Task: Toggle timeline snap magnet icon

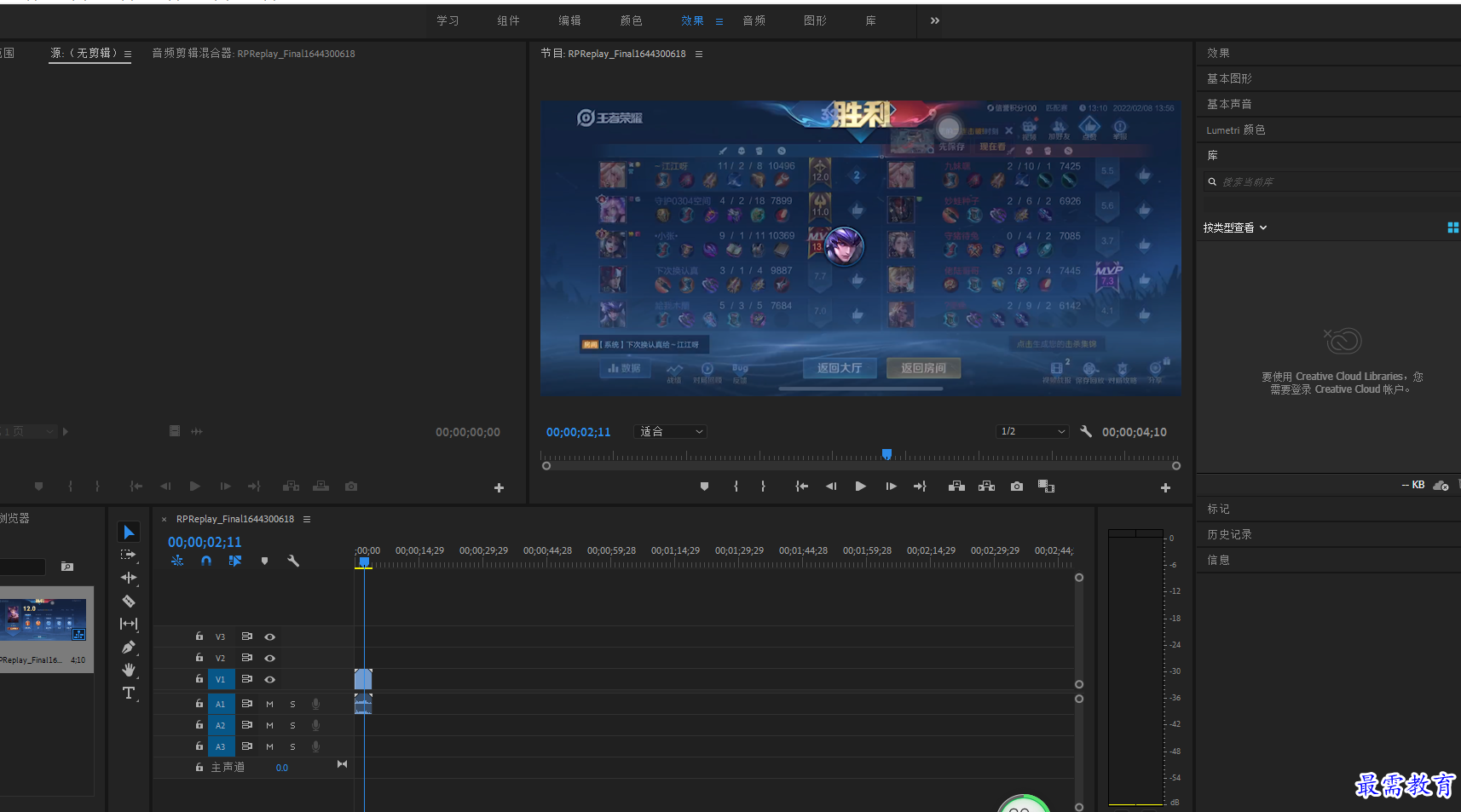Action: [x=206, y=561]
